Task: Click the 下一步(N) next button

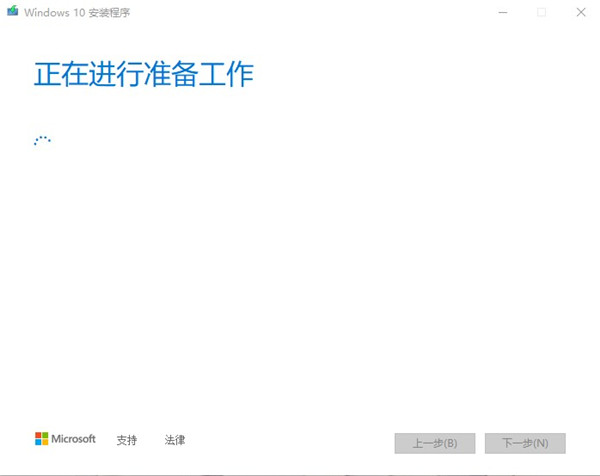Action: (x=525, y=443)
